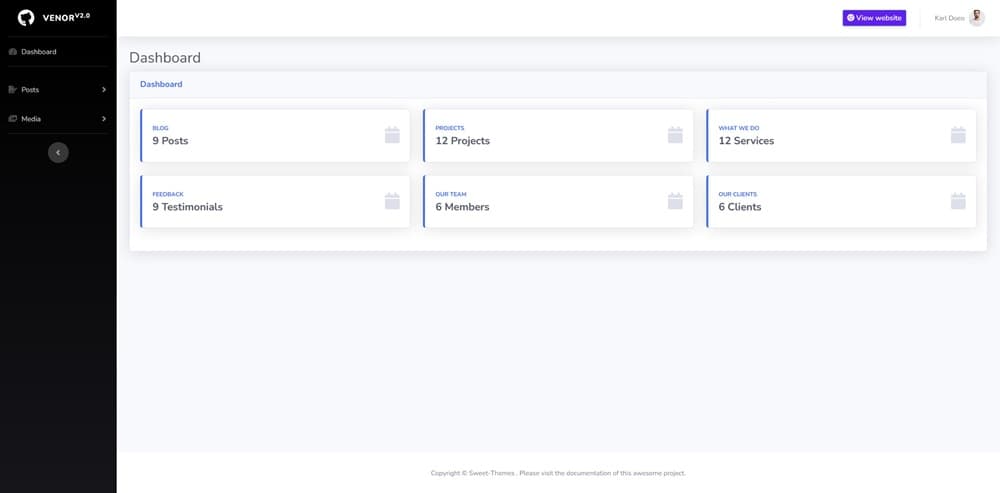Click the calendar icon on Projects card
The height and width of the screenshot is (493, 1000).
(675, 135)
